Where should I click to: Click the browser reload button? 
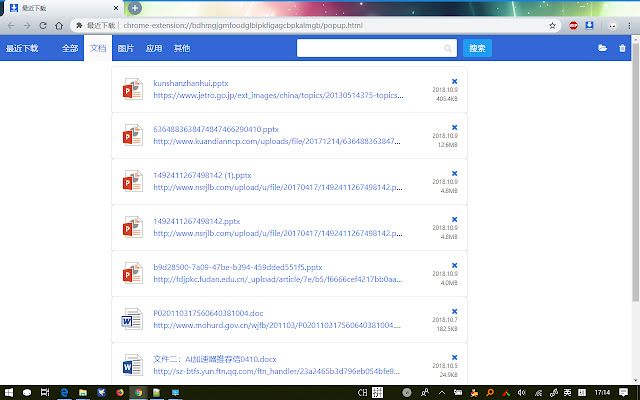(44, 24)
